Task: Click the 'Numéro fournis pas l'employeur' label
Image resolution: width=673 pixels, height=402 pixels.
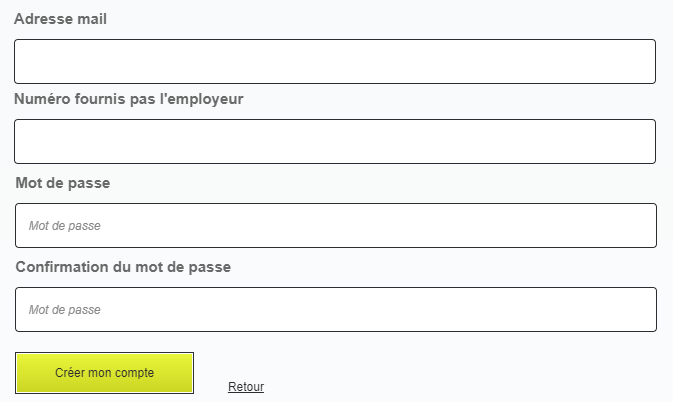Action: pyautogui.click(x=129, y=99)
